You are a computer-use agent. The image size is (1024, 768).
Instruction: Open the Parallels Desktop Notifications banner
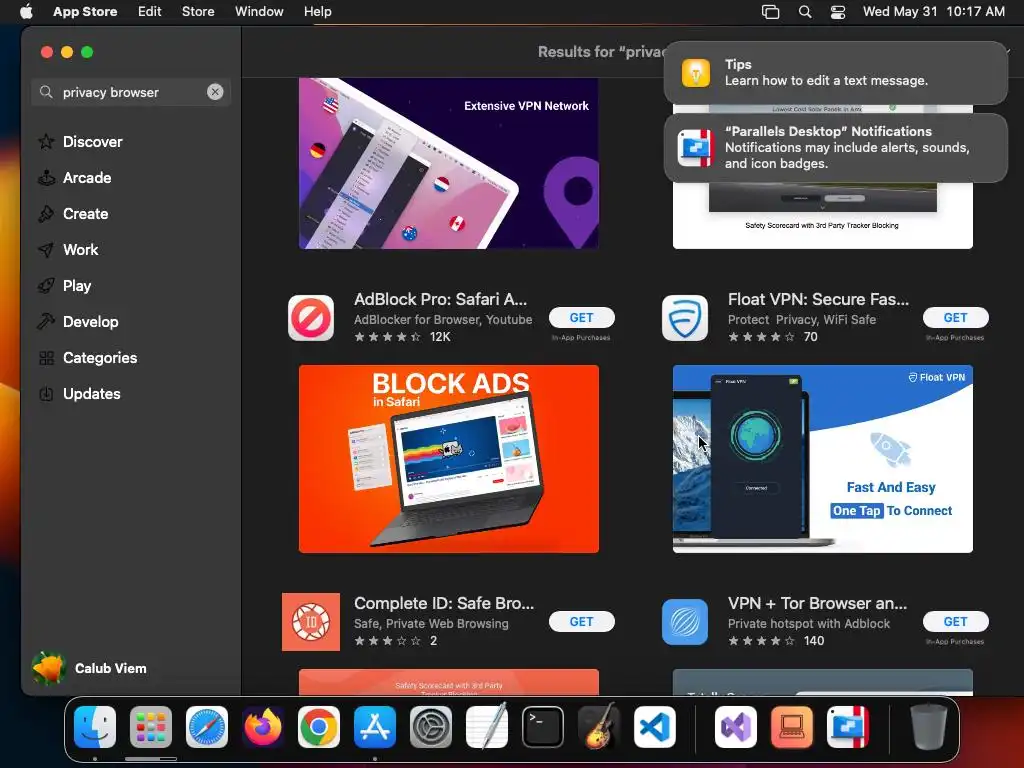[836, 148]
